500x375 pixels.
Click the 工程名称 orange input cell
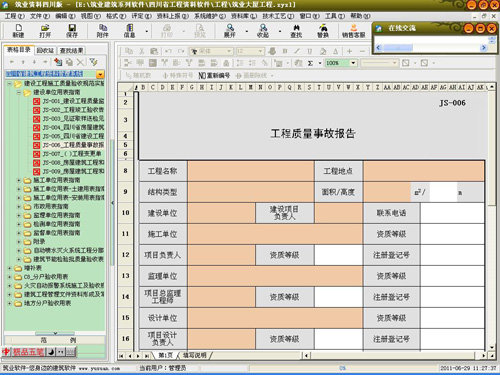pos(251,171)
